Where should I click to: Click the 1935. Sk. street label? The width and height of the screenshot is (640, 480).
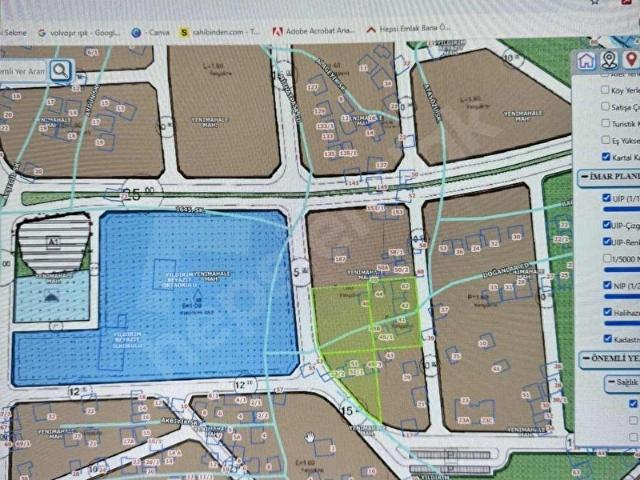pyautogui.click(x=190, y=209)
